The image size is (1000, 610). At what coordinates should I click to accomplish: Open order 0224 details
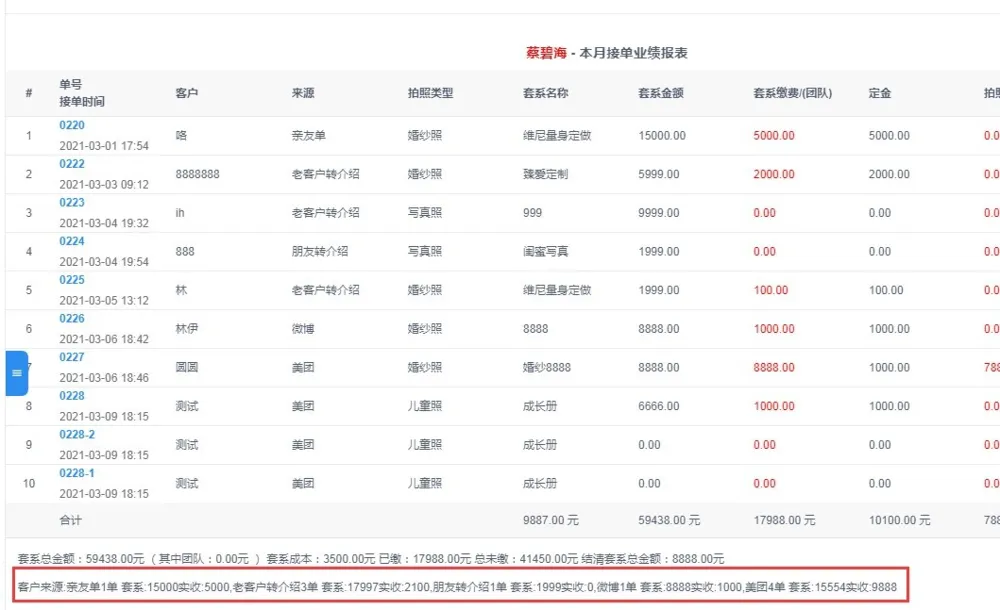pyautogui.click(x=72, y=242)
